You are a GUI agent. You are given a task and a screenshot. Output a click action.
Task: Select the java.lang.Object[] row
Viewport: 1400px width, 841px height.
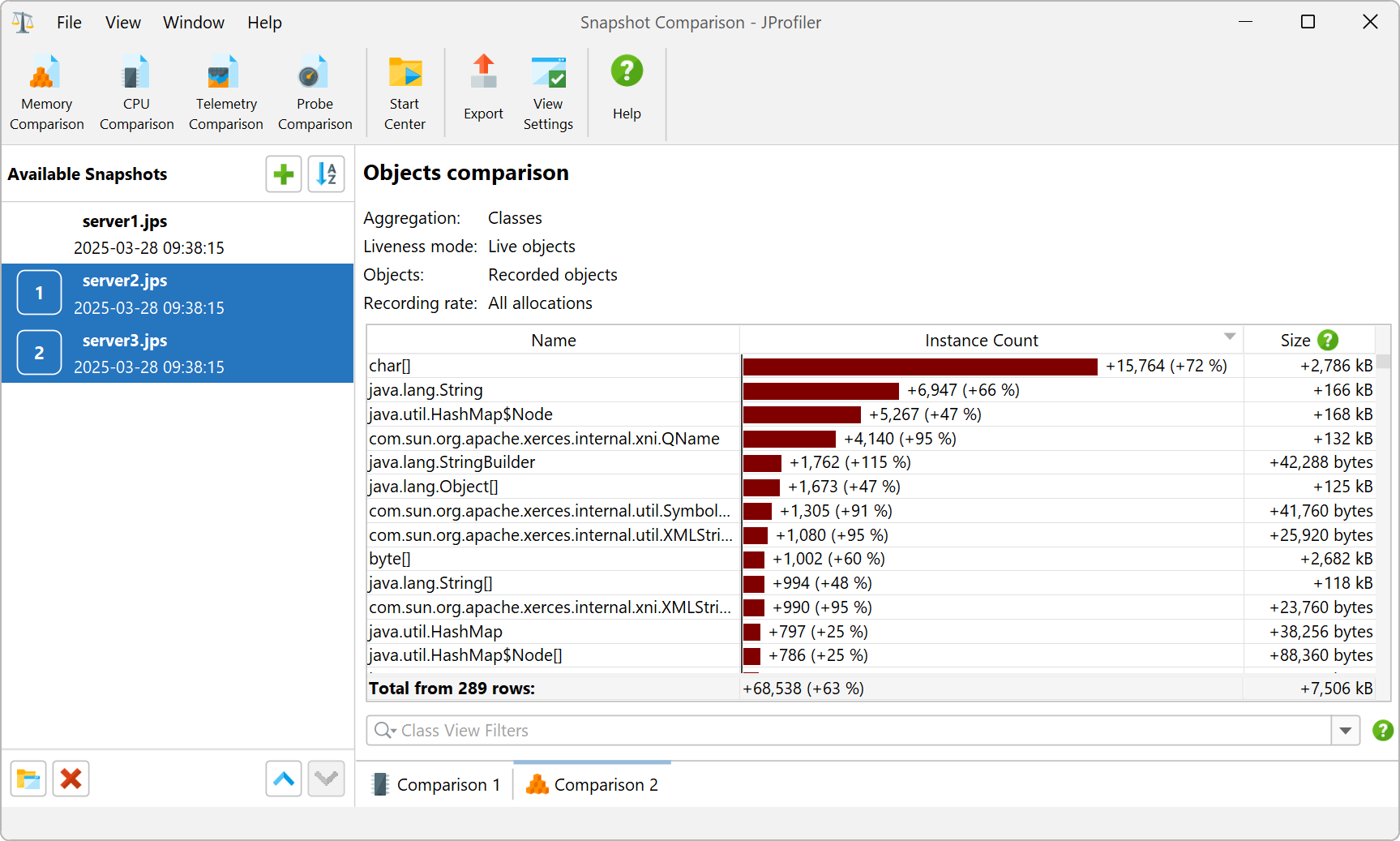(x=871, y=487)
